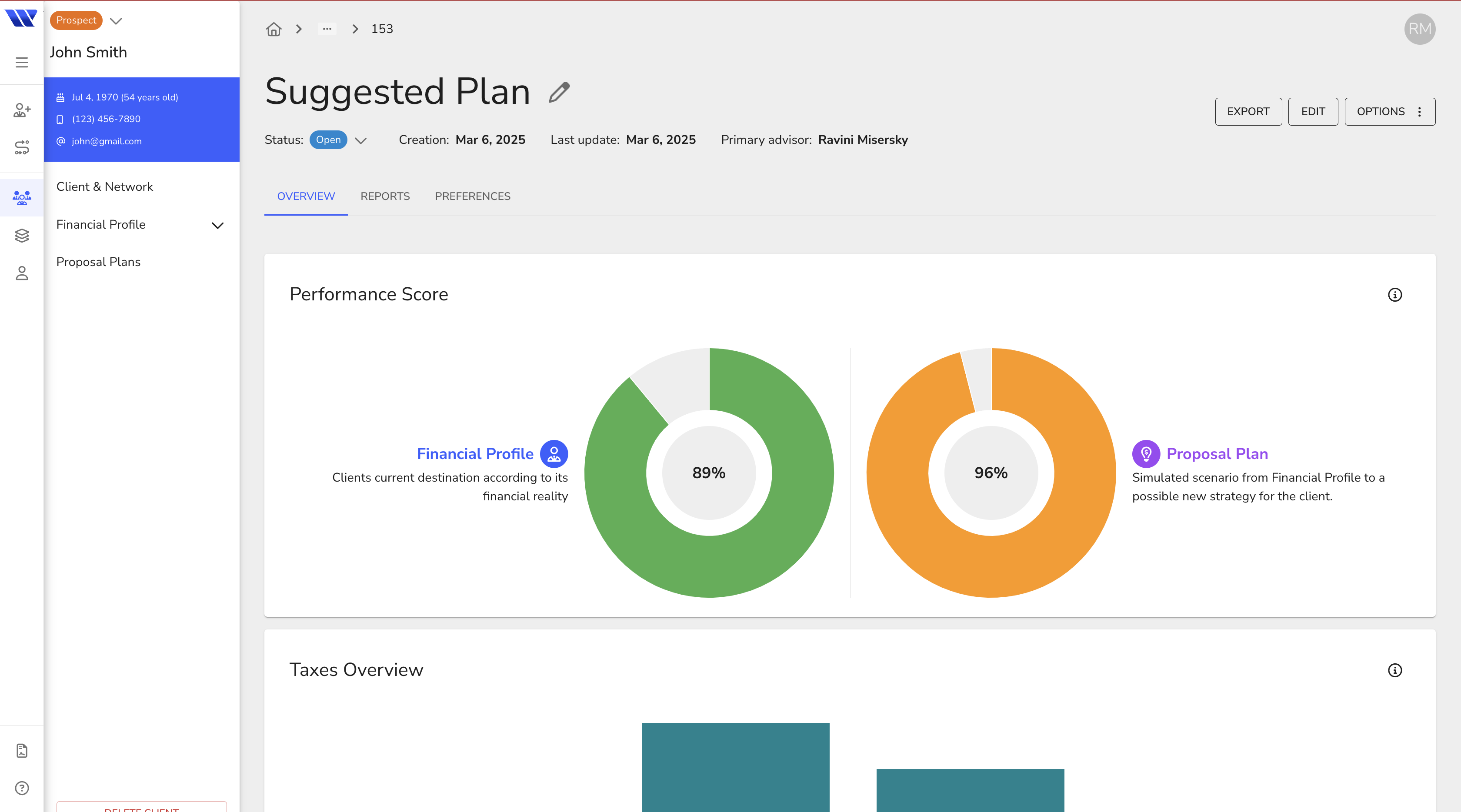Click the Financial Profile heading link
This screenshot has width=1461, height=812.
(475, 454)
